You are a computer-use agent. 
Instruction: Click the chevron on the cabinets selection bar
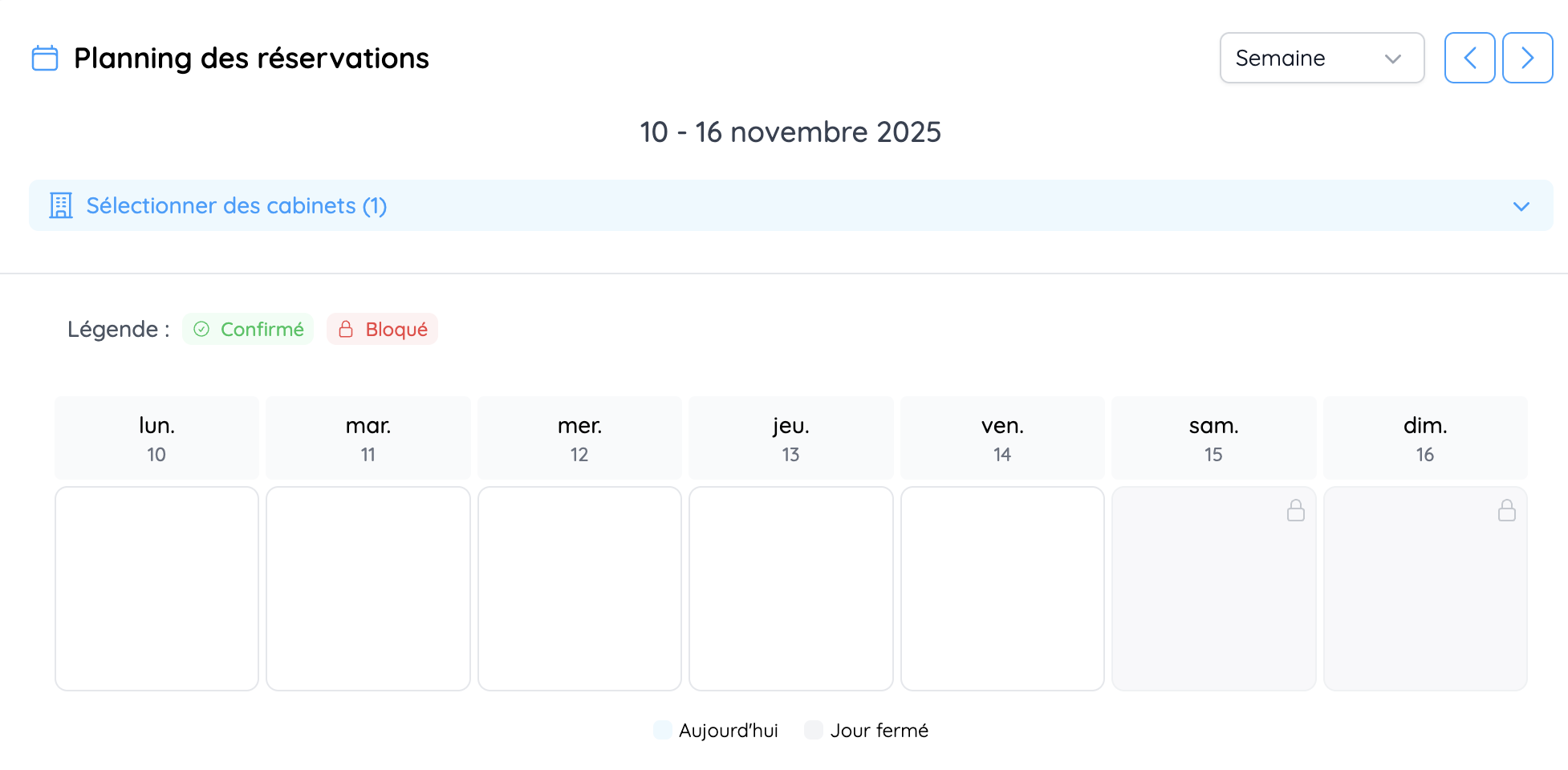[x=1521, y=206]
